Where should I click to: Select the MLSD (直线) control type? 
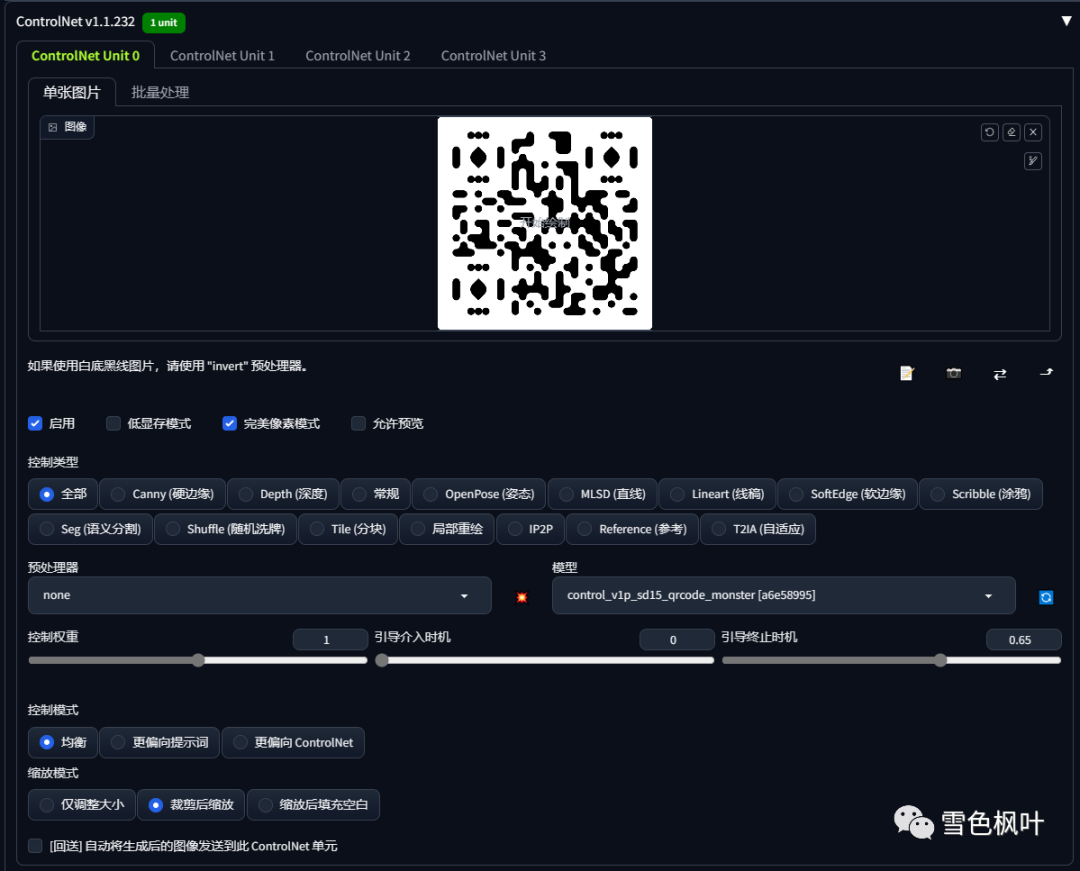click(602, 494)
